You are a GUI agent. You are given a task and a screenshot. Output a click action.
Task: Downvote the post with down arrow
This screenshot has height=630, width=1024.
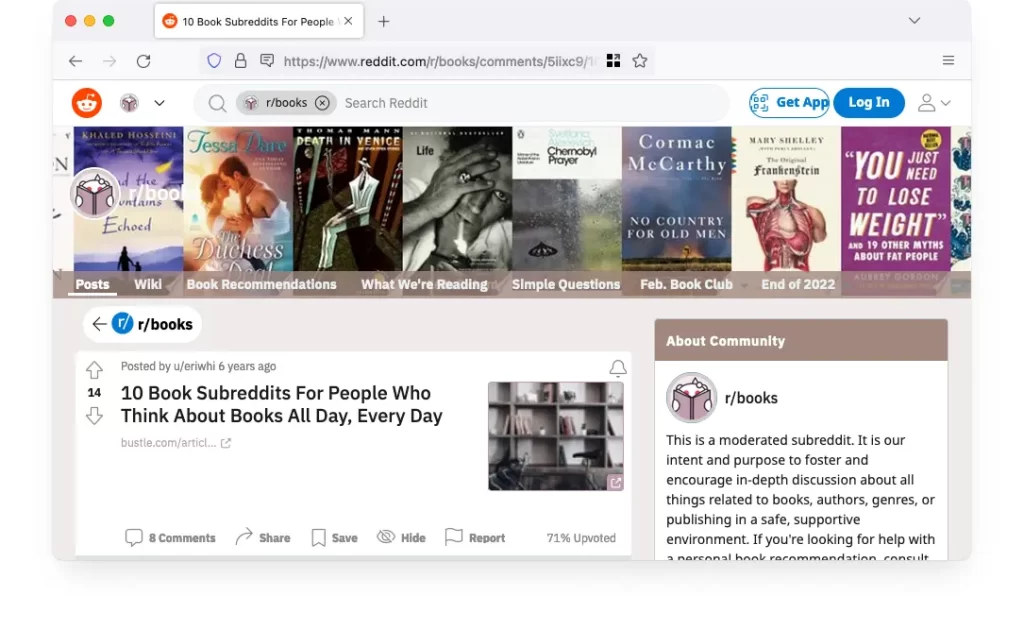(94, 416)
